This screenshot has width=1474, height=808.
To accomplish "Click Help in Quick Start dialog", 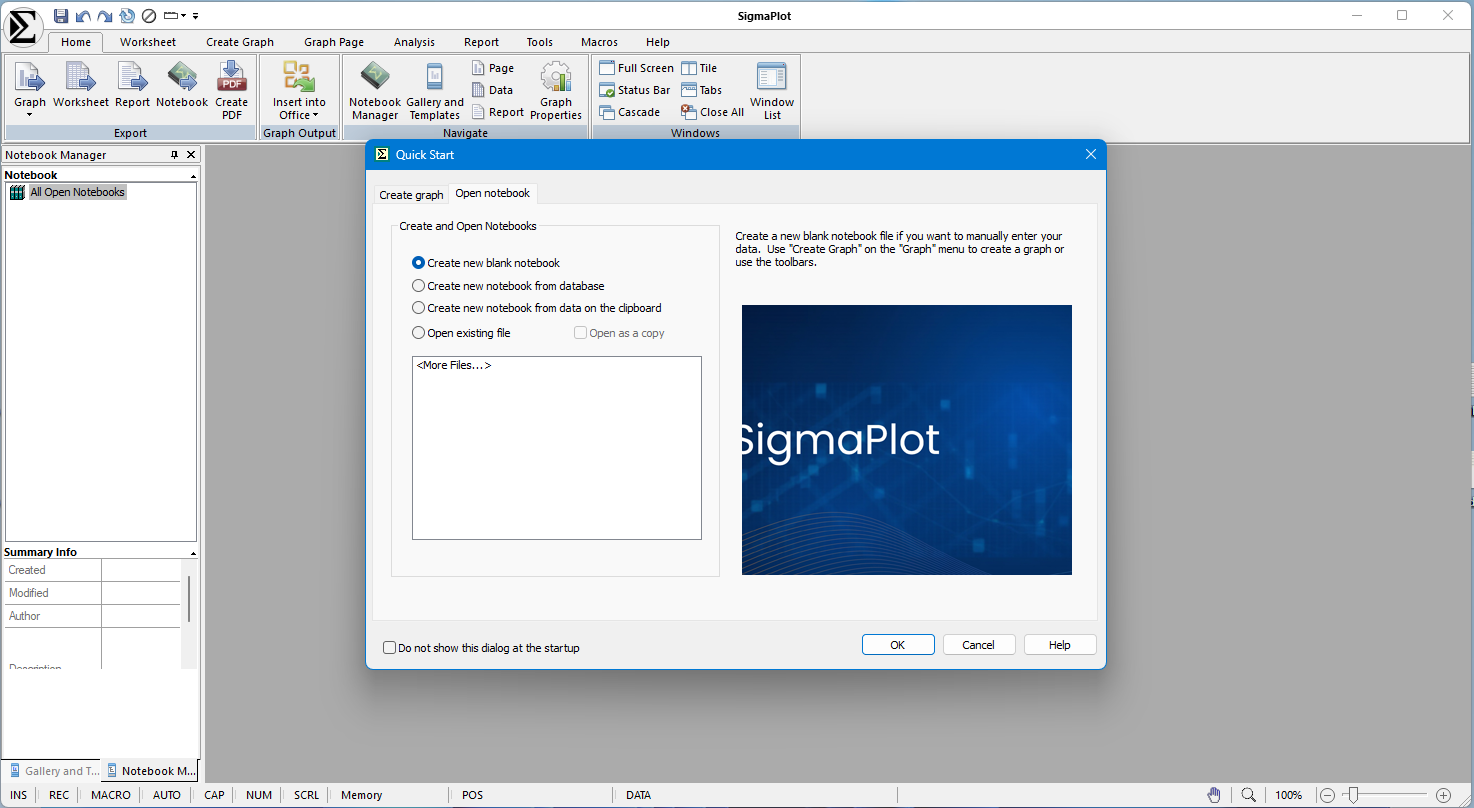I will tap(1060, 645).
